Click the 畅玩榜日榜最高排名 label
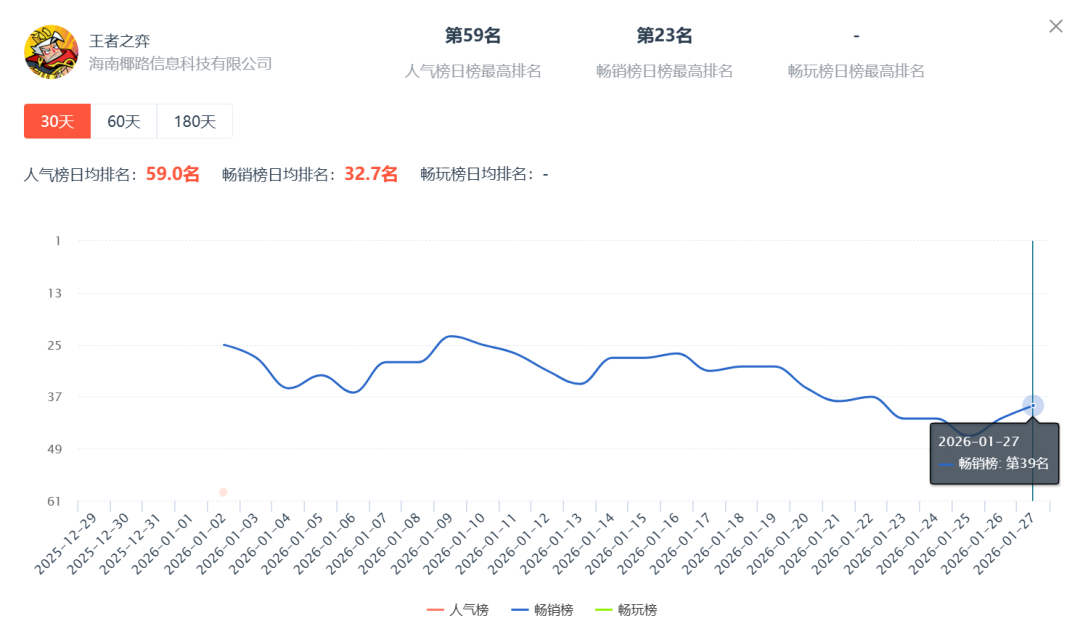 pyautogui.click(x=856, y=71)
